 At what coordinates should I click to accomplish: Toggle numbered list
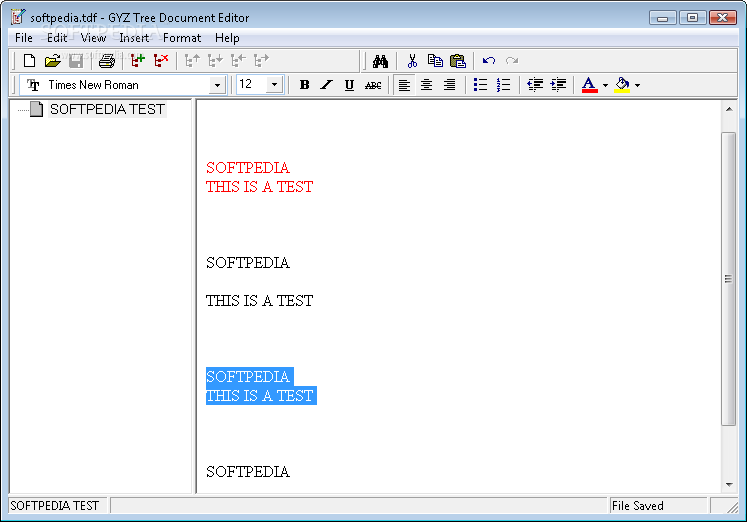tap(503, 85)
